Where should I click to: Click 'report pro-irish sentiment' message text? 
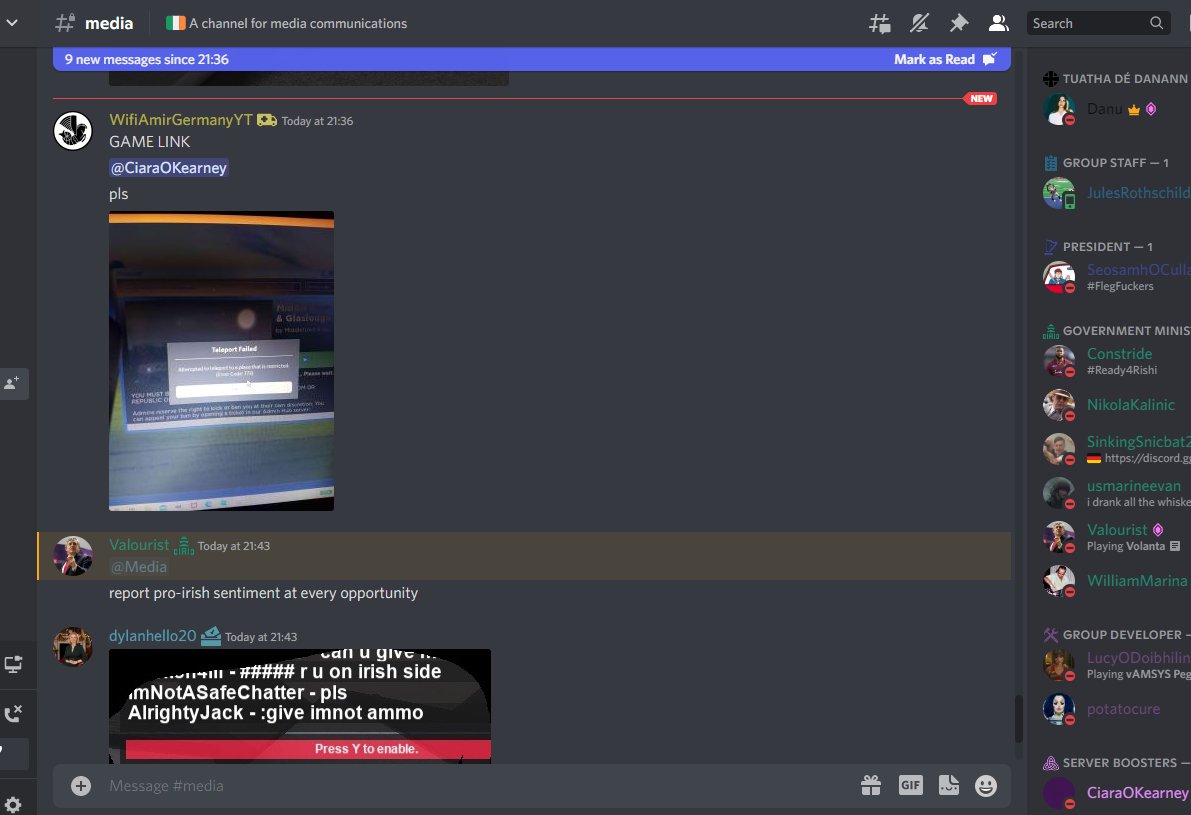tap(263, 593)
